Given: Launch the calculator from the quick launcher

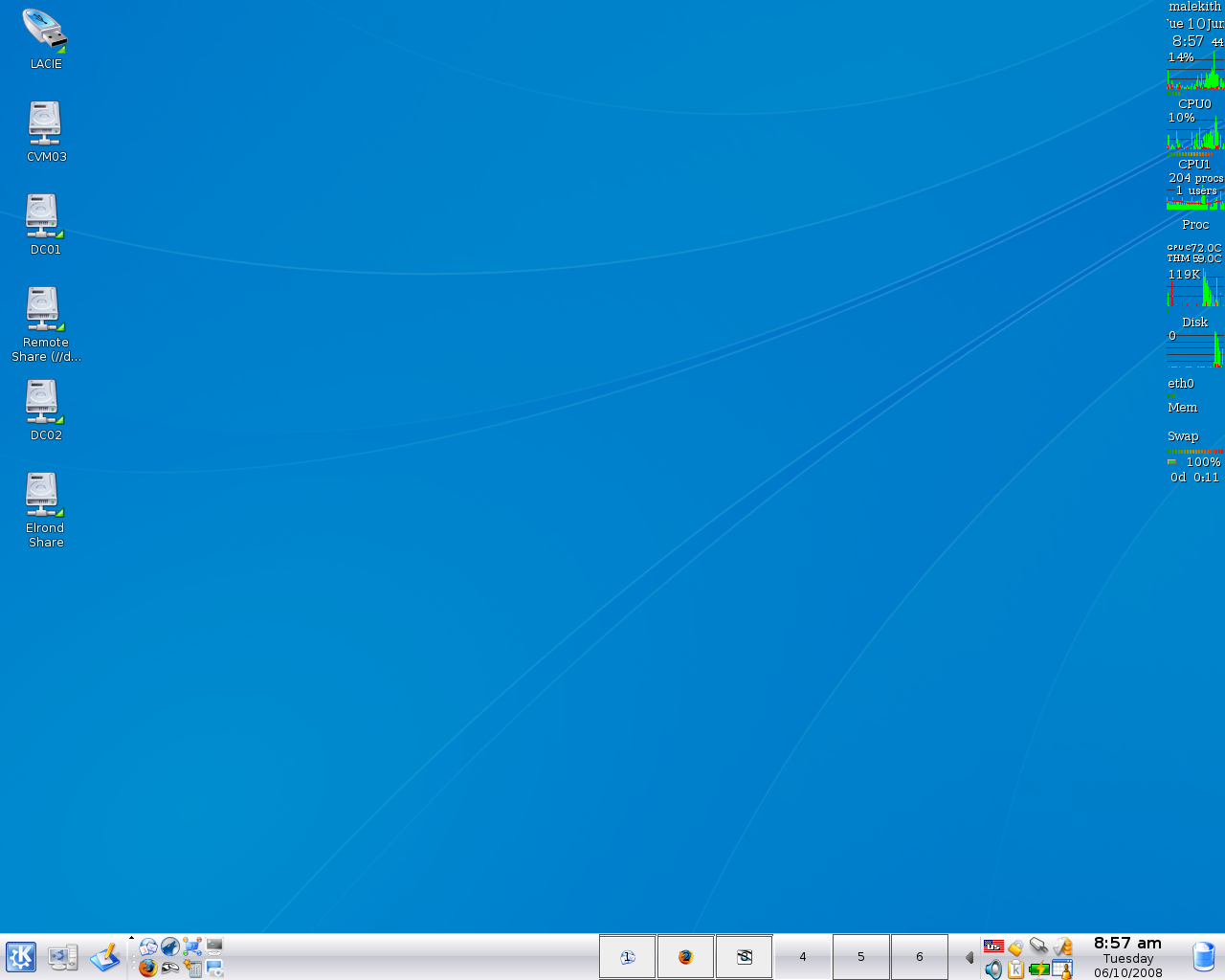Looking at the screenshot, I should pyautogui.click(x=192, y=969).
